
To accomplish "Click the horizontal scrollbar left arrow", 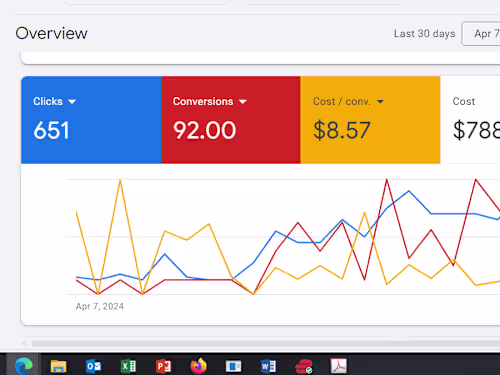I will tap(24, 343).
